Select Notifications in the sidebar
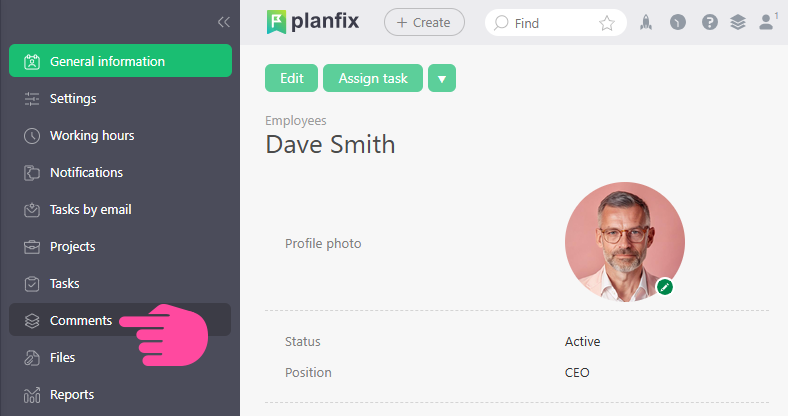 86,172
